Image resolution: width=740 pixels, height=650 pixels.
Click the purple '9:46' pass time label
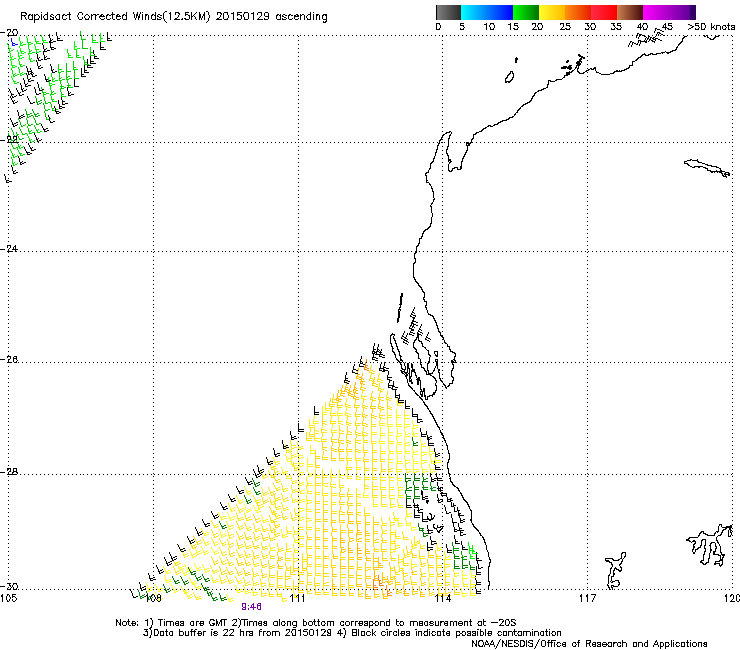pos(251,607)
